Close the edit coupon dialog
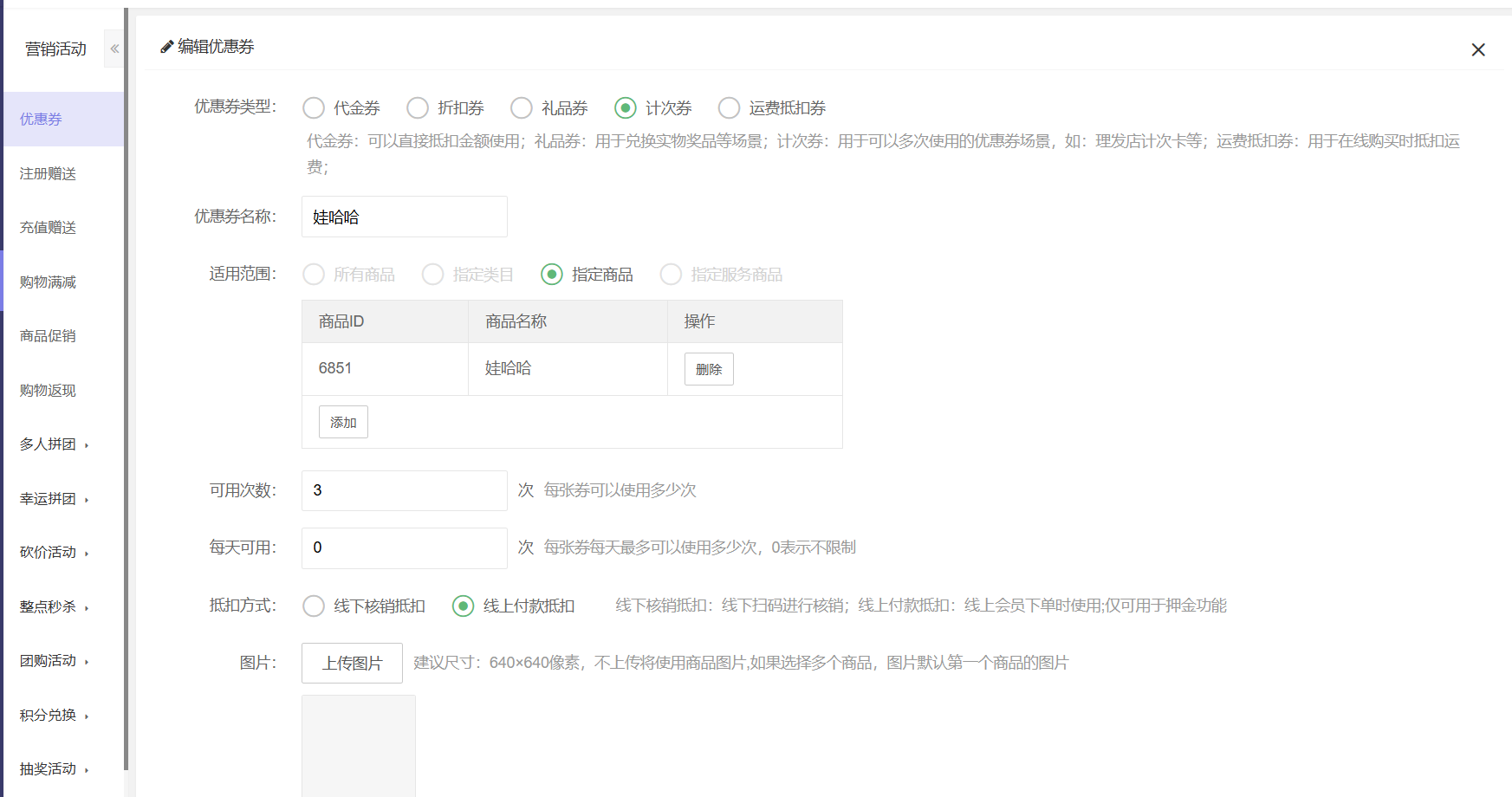The height and width of the screenshot is (797, 1512). point(1478,50)
